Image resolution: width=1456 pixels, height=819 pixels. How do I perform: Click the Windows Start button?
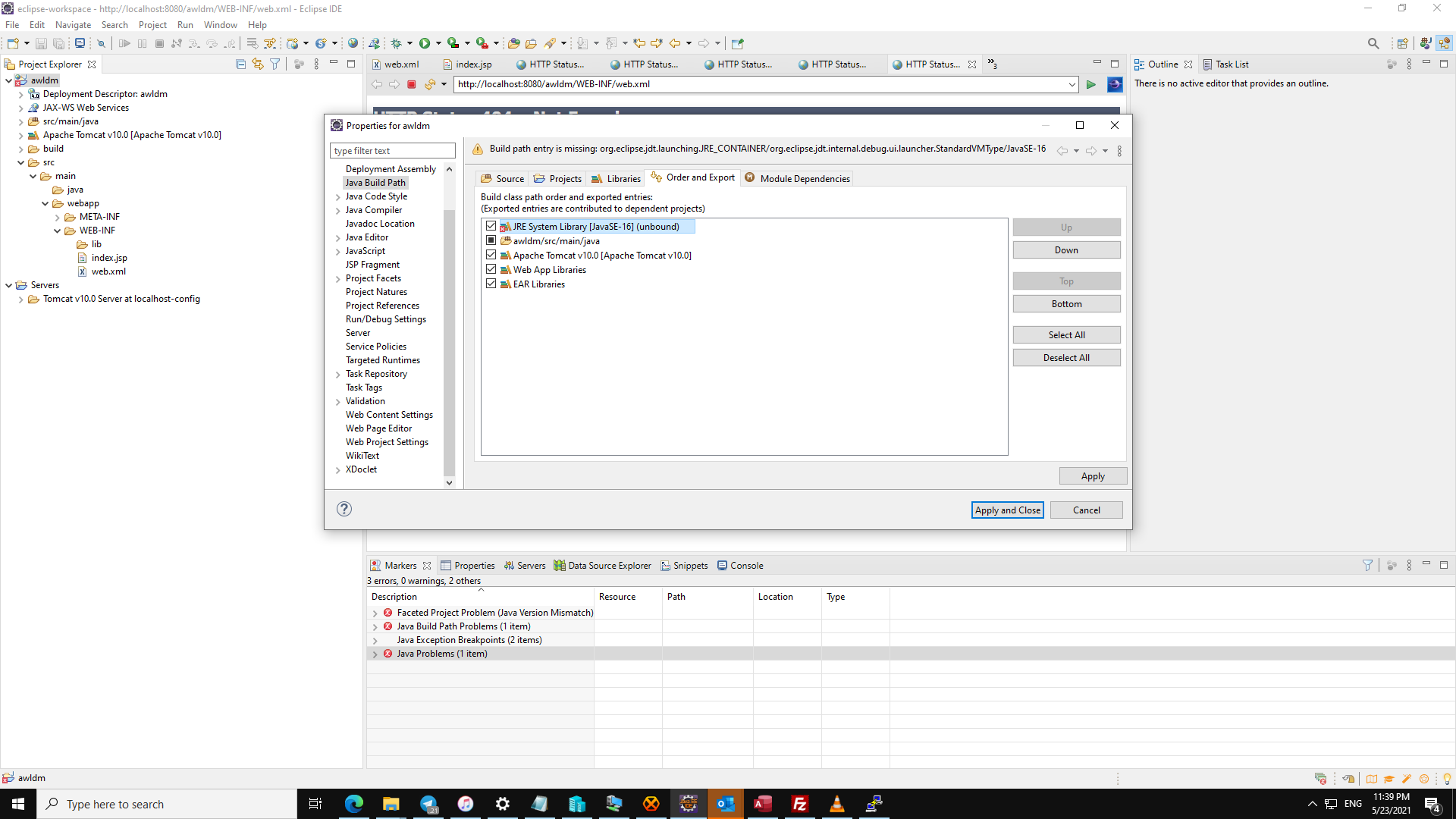(x=18, y=804)
